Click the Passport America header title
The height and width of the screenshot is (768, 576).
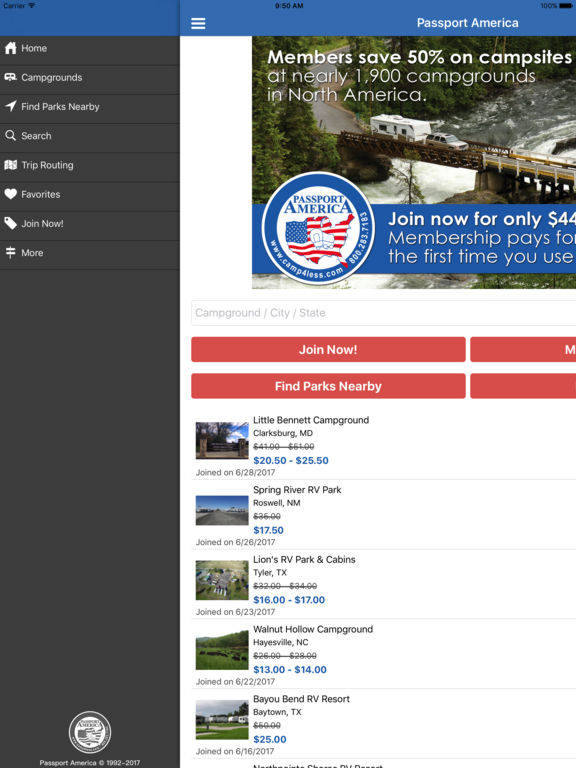pos(467,23)
